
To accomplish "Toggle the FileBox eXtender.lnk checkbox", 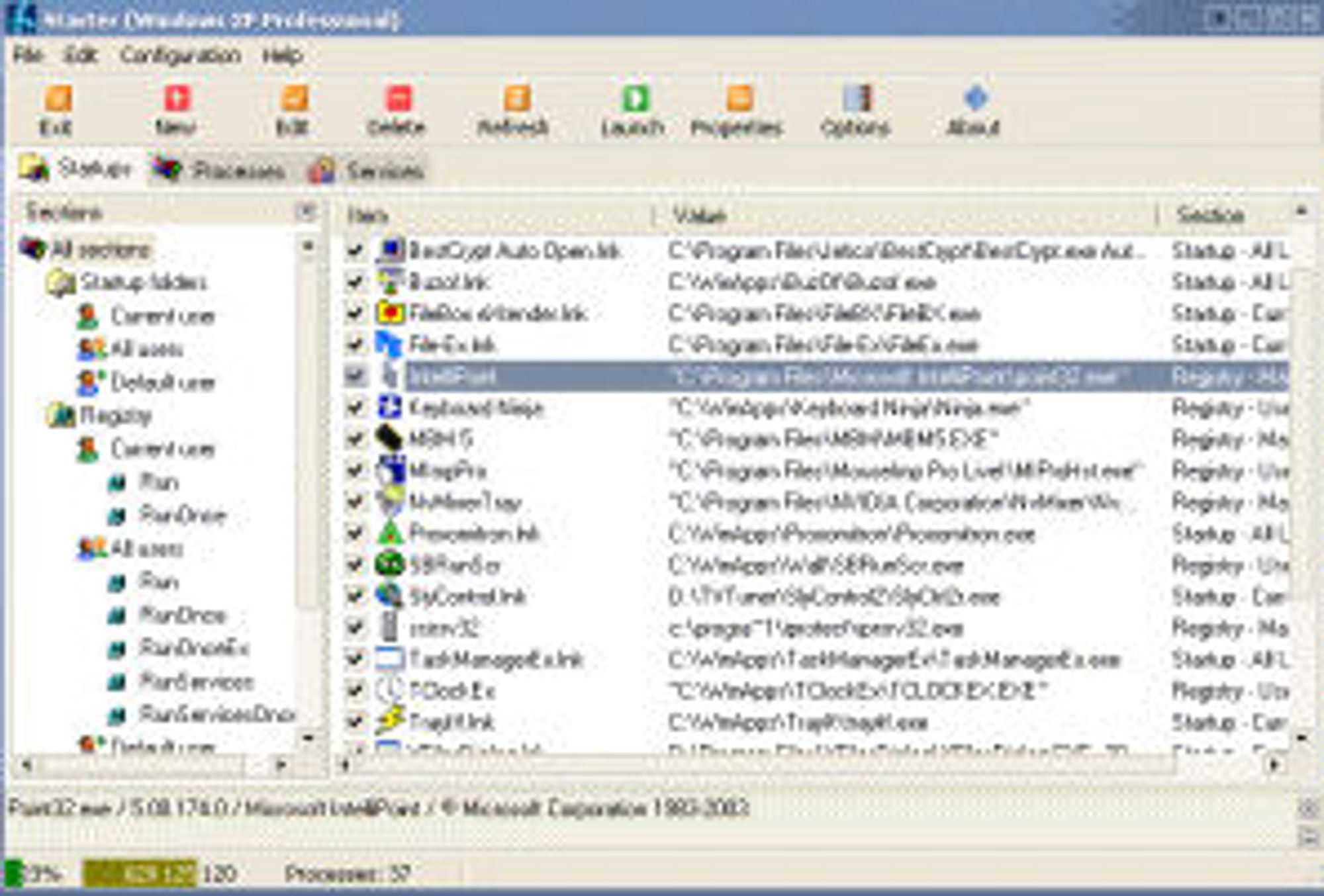I will [355, 312].
